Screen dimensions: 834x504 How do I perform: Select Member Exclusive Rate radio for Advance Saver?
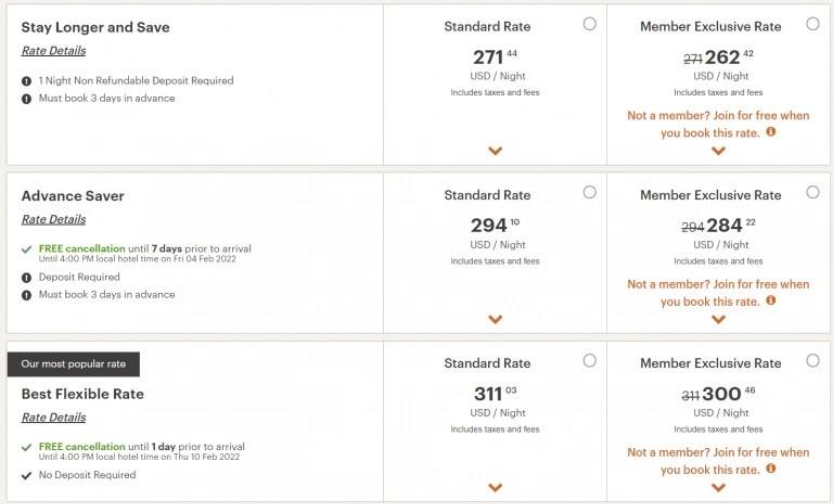(x=812, y=192)
